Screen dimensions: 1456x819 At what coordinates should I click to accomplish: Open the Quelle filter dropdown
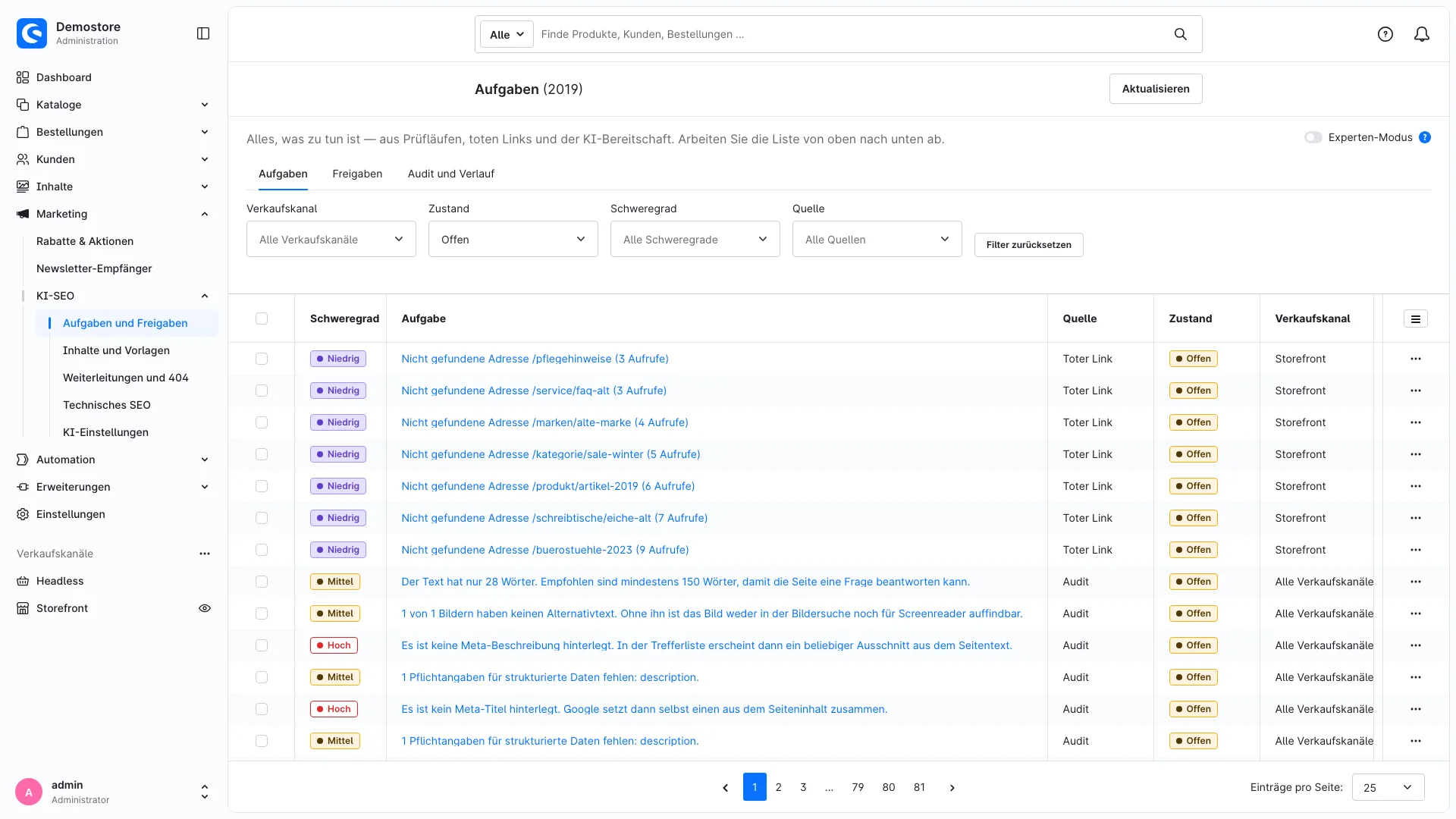tap(877, 240)
